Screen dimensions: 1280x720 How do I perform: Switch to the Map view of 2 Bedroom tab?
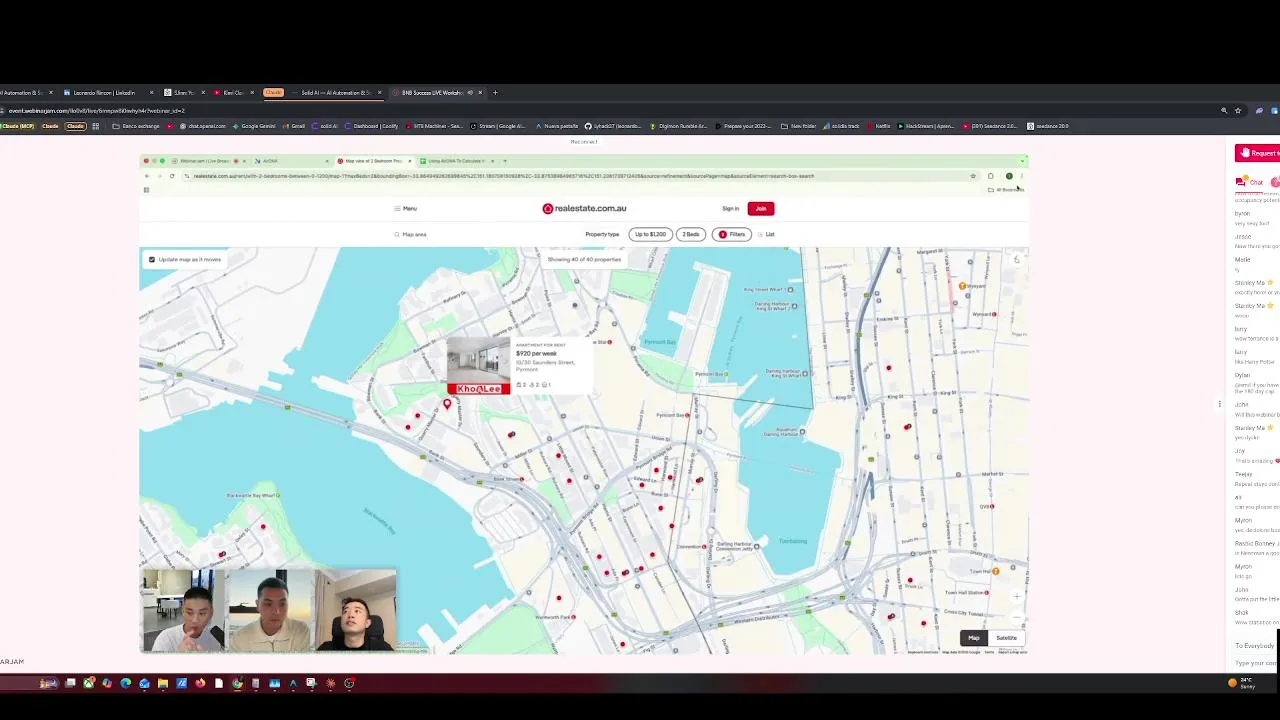pyautogui.click(x=373, y=160)
